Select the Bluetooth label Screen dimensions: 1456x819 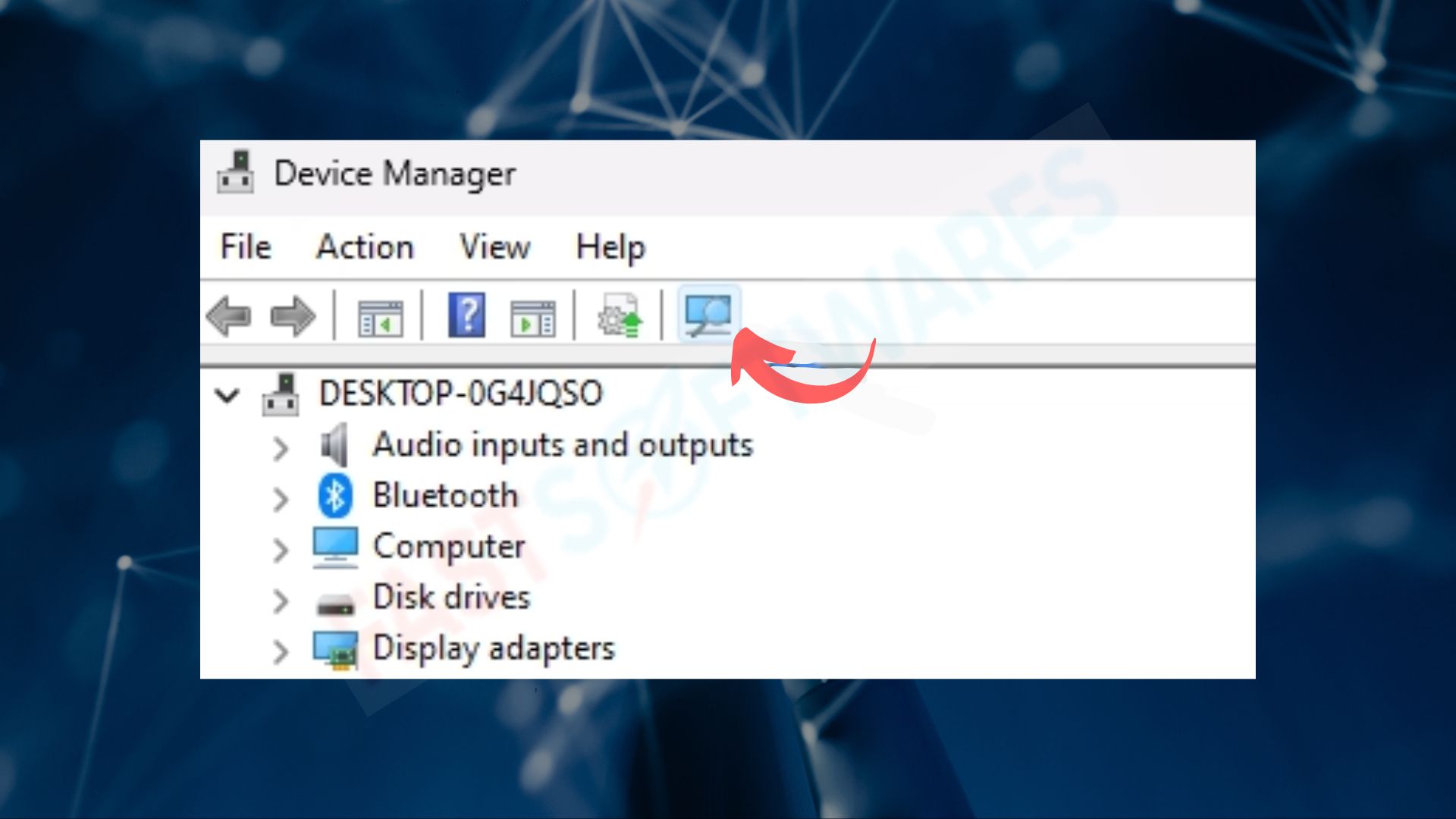click(445, 495)
